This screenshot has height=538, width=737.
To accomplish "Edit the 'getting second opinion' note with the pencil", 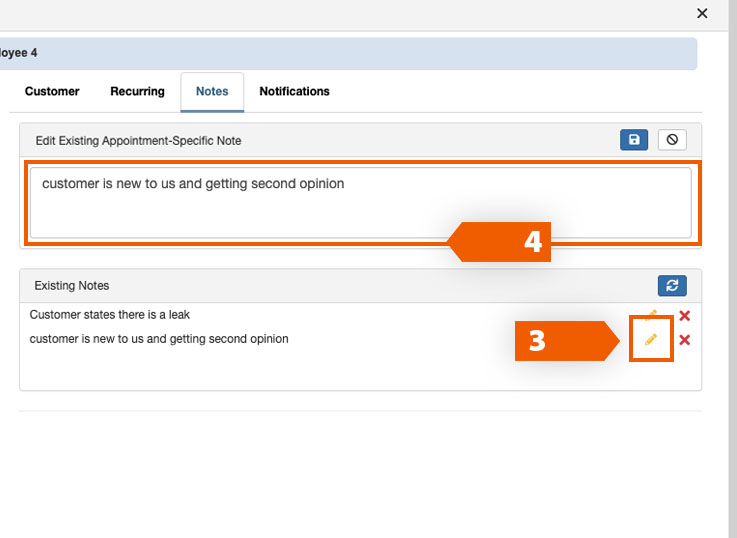I will (651, 340).
